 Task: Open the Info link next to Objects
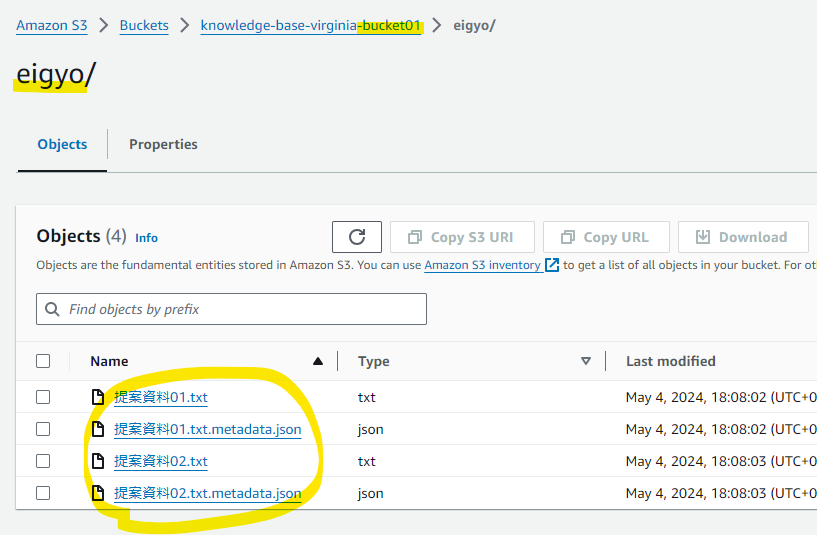click(x=146, y=238)
